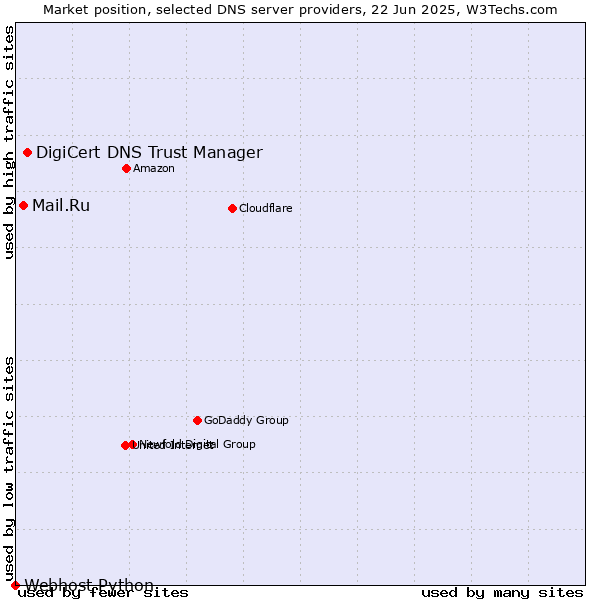The width and height of the screenshot is (600, 600).
Task: Click the 'used by fewer sites' axis label
Action: pyautogui.click(x=103, y=593)
